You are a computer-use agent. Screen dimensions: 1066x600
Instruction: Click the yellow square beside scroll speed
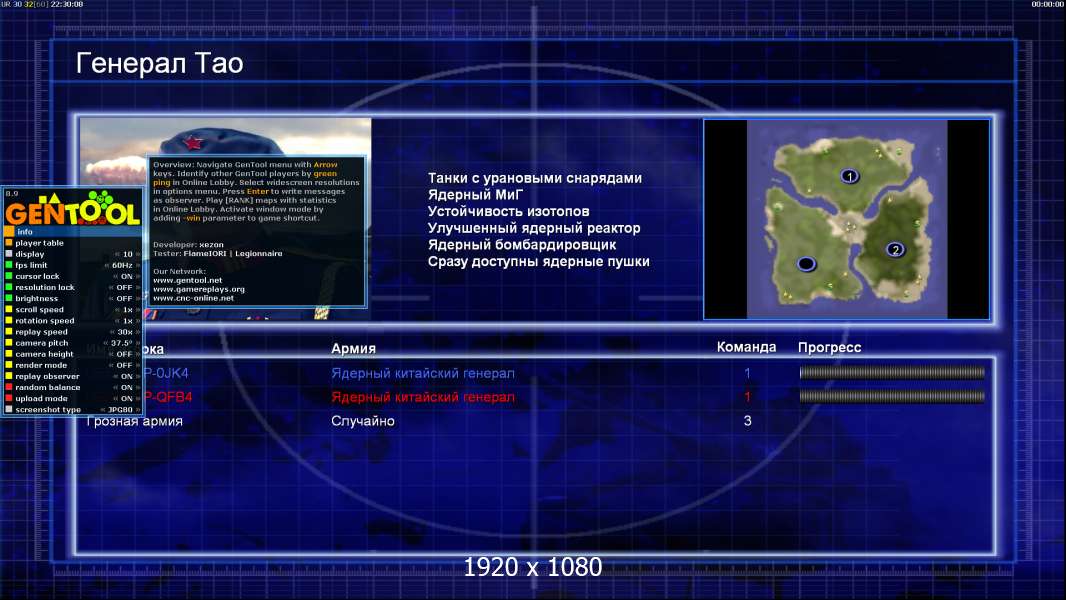click(x=9, y=309)
